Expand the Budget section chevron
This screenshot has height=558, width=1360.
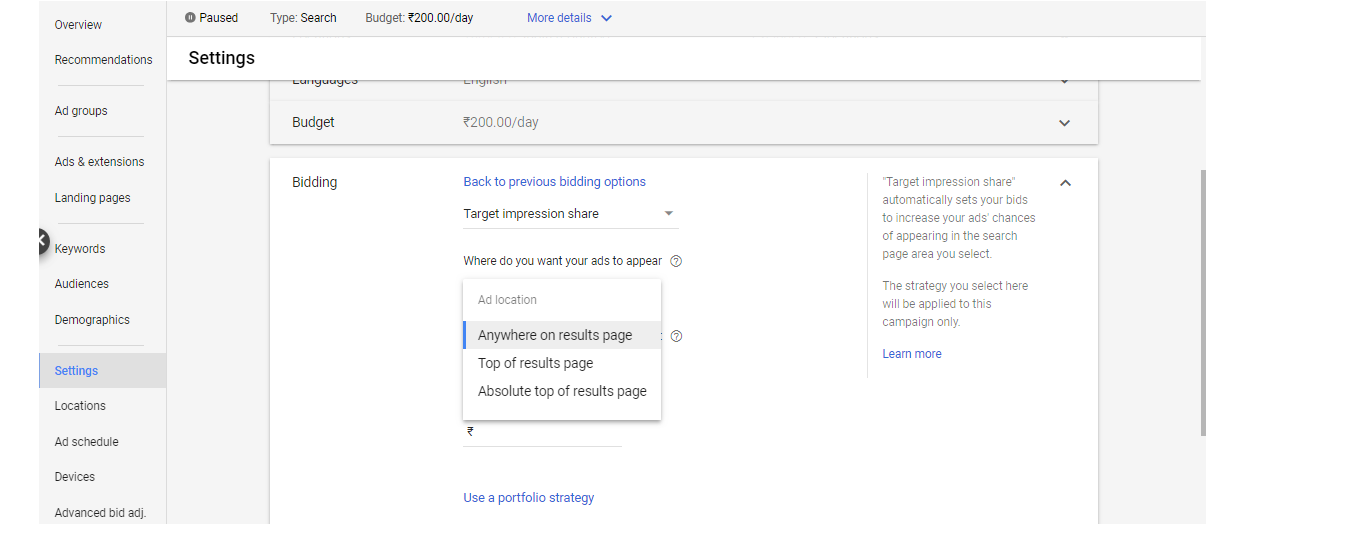tap(1065, 123)
